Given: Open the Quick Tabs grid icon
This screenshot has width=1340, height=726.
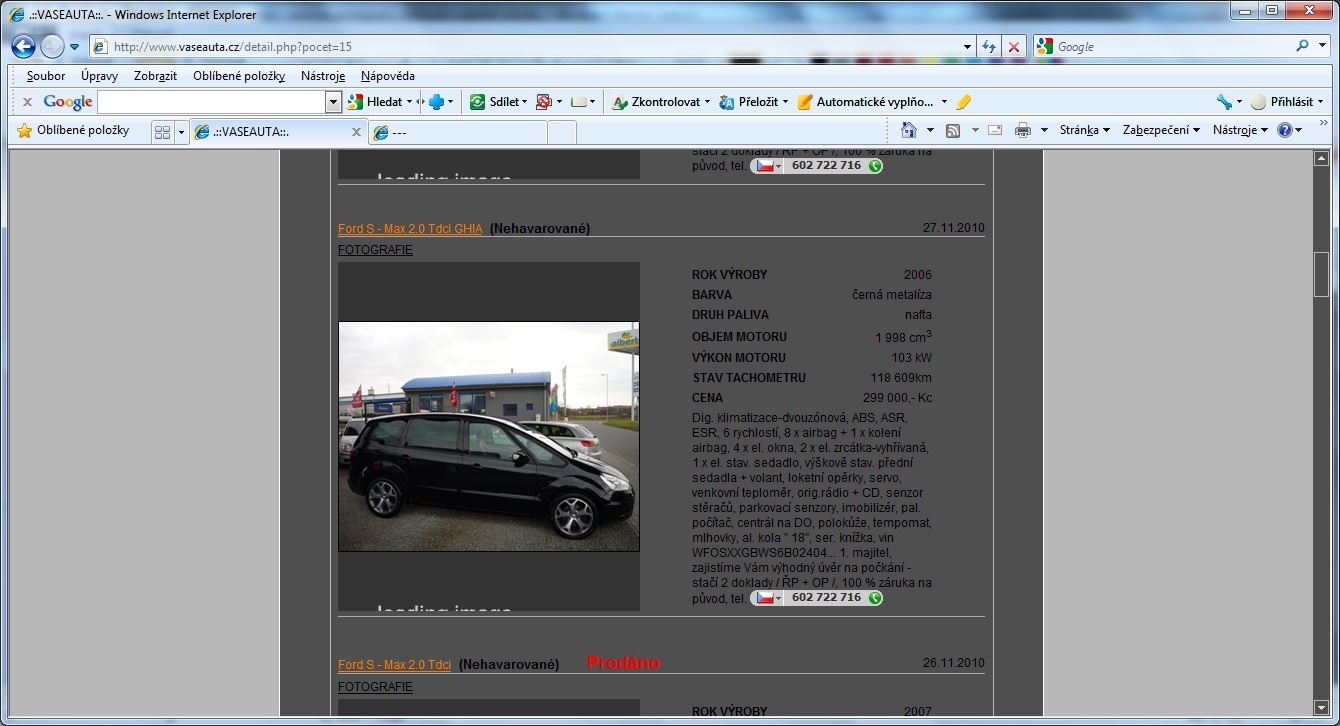Looking at the screenshot, I should click(x=162, y=131).
